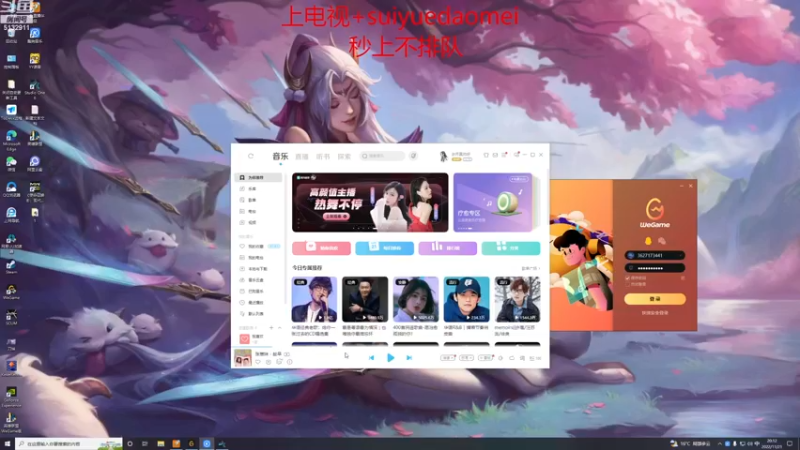Viewport: 800px width, 450px height.
Task: Open the notification center icon in taskbar
Action: (789, 444)
